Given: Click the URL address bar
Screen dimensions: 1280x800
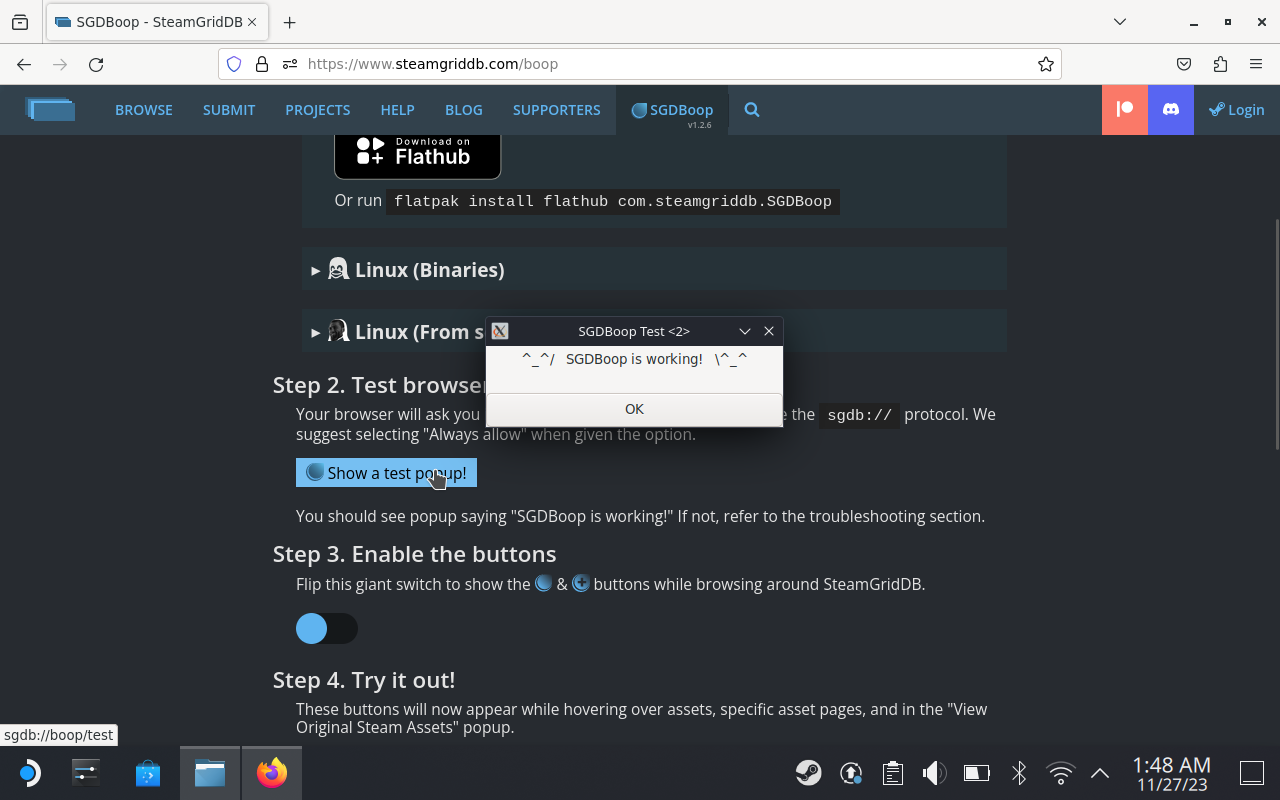Looking at the screenshot, I should [x=660, y=64].
